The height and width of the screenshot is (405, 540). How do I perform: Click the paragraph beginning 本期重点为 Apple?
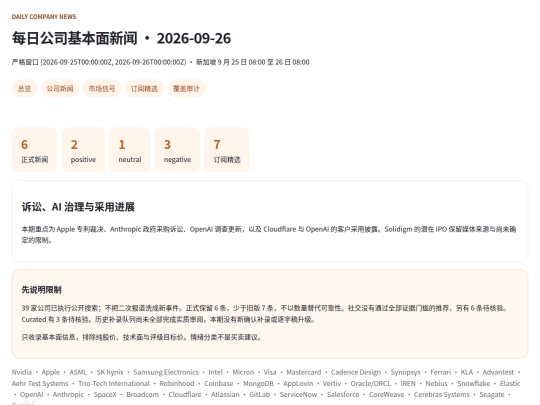(269, 235)
